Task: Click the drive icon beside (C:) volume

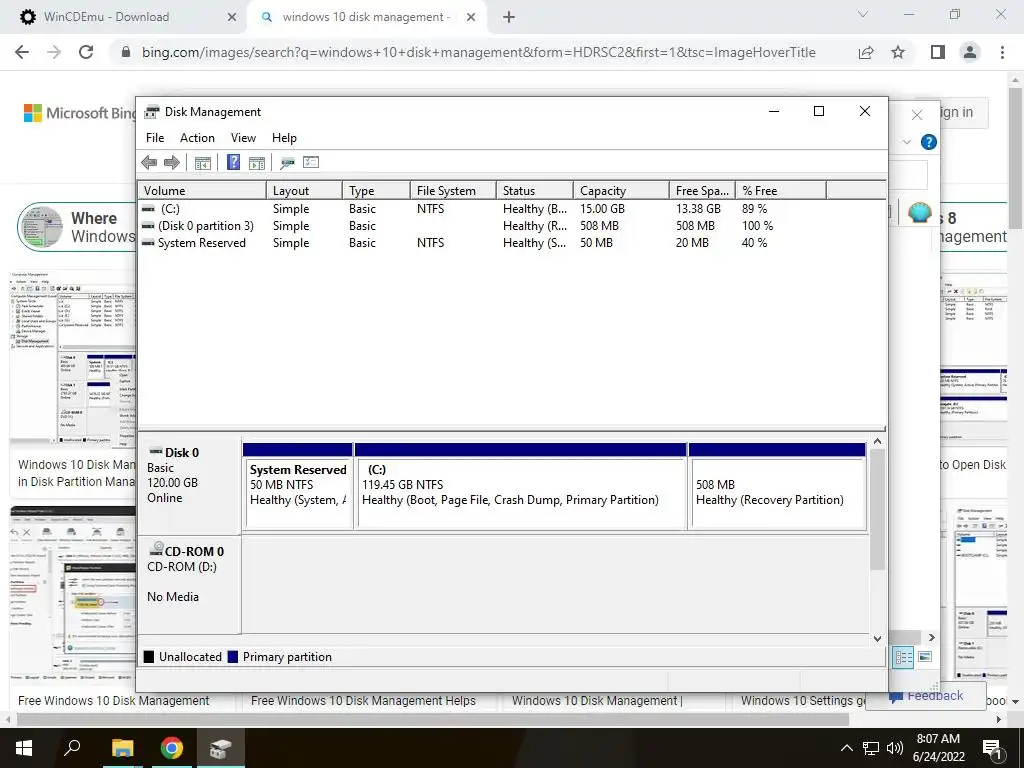Action: (x=148, y=209)
